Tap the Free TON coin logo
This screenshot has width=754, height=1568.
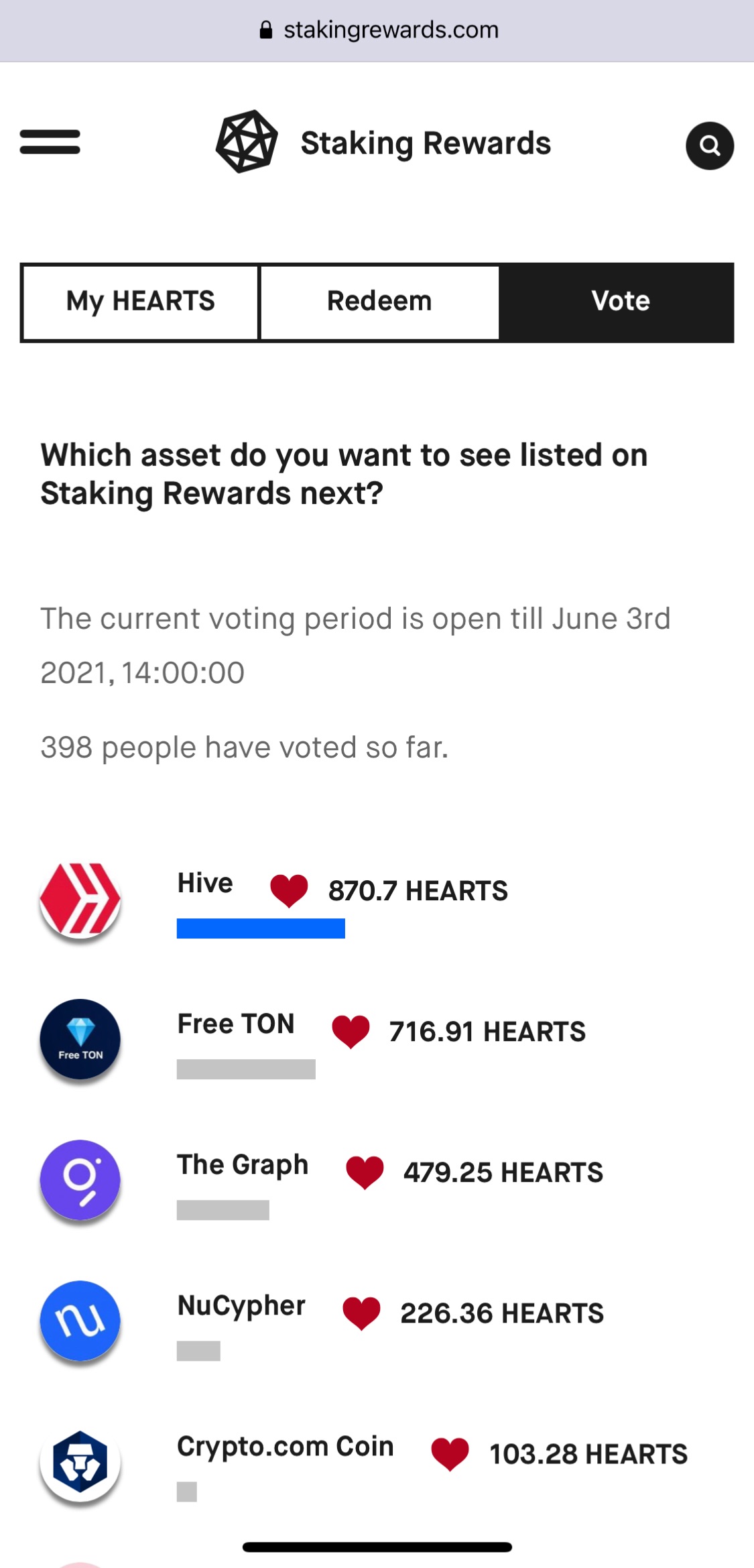[80, 1040]
